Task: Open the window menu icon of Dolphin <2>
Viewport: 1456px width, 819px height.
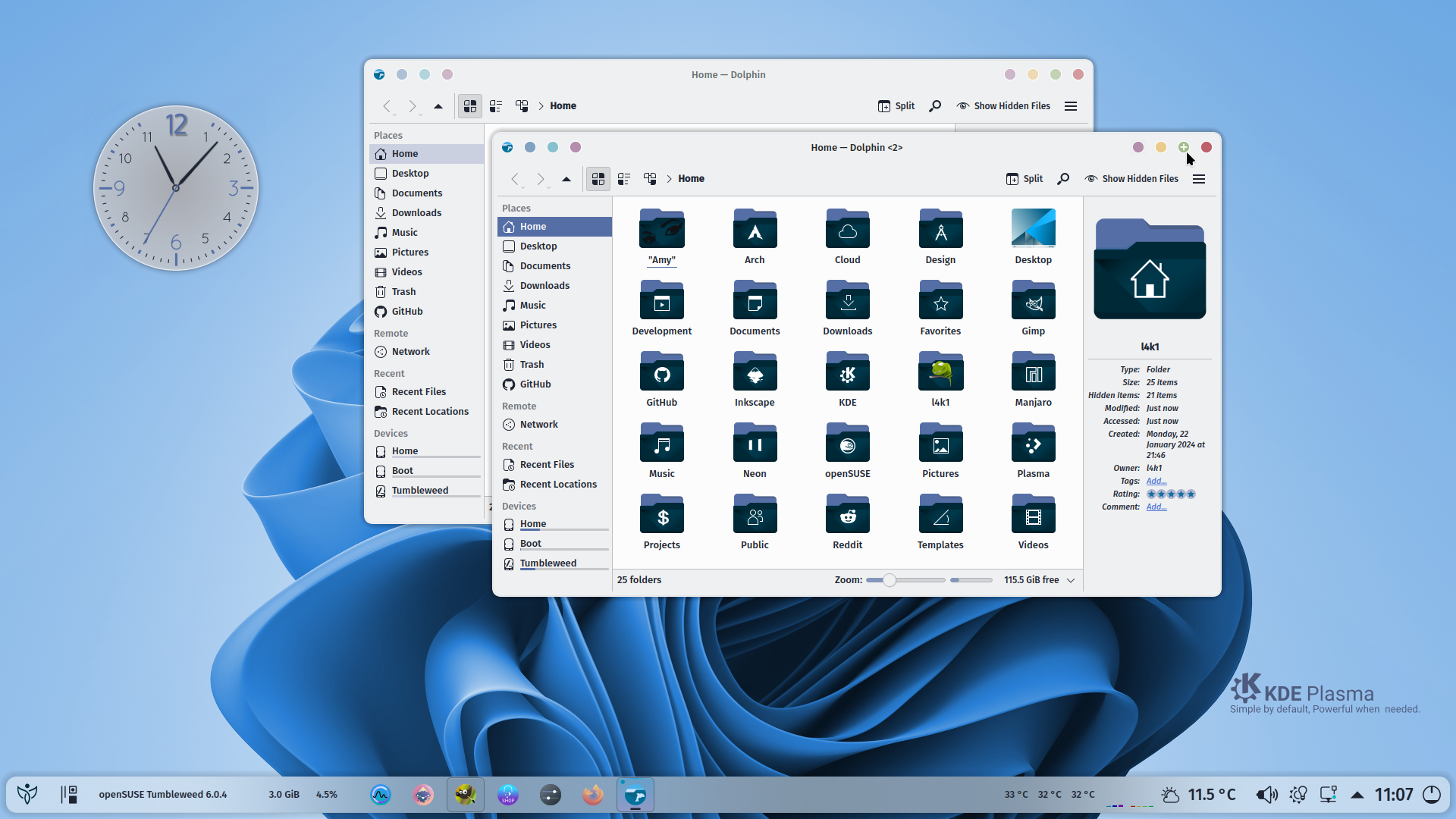Action: click(507, 147)
